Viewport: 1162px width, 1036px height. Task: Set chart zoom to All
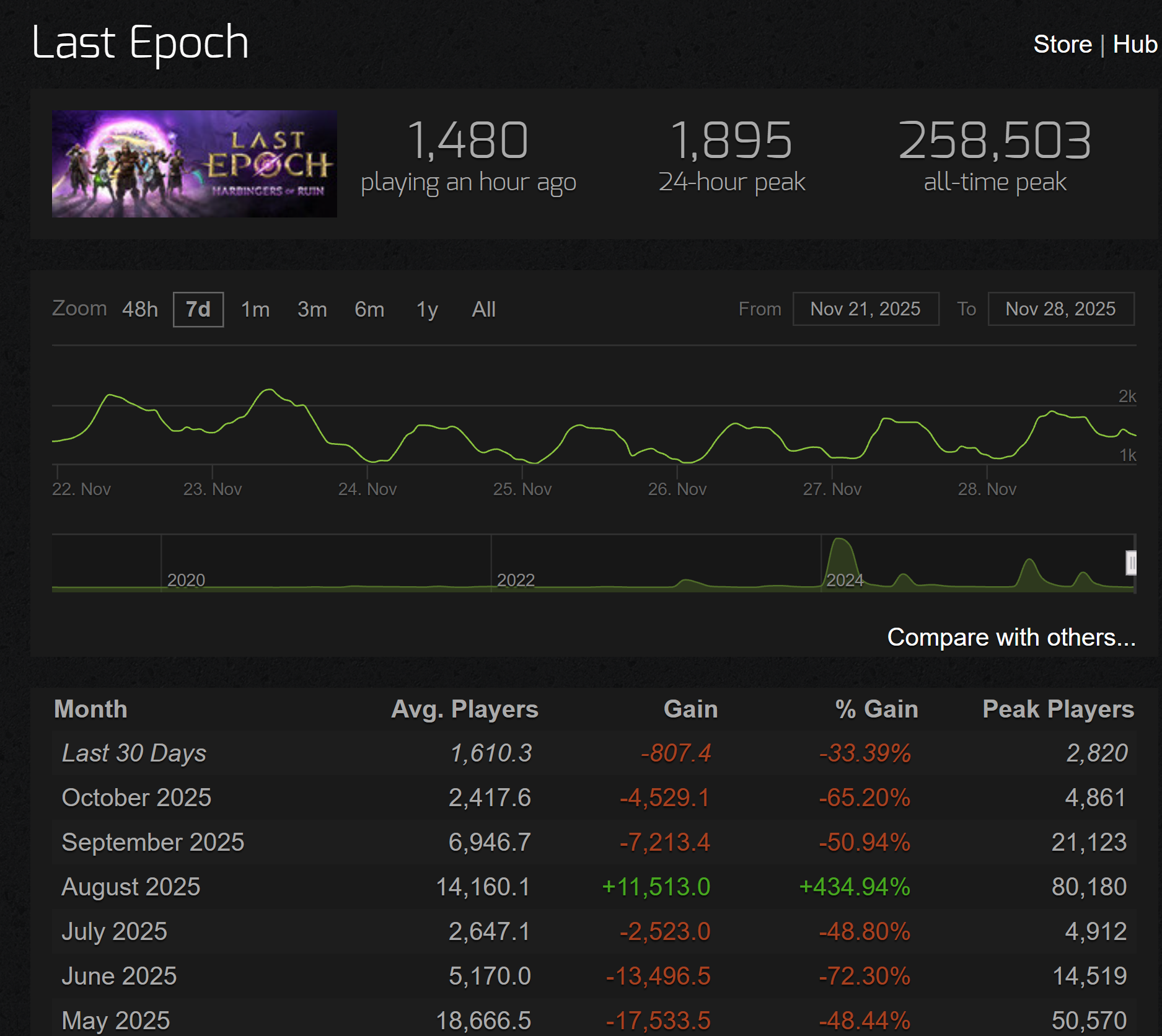point(484,309)
